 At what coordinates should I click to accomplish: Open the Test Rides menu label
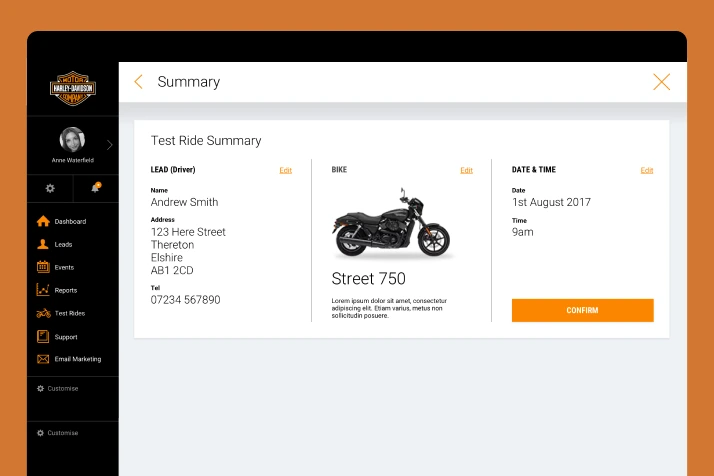pos(70,313)
